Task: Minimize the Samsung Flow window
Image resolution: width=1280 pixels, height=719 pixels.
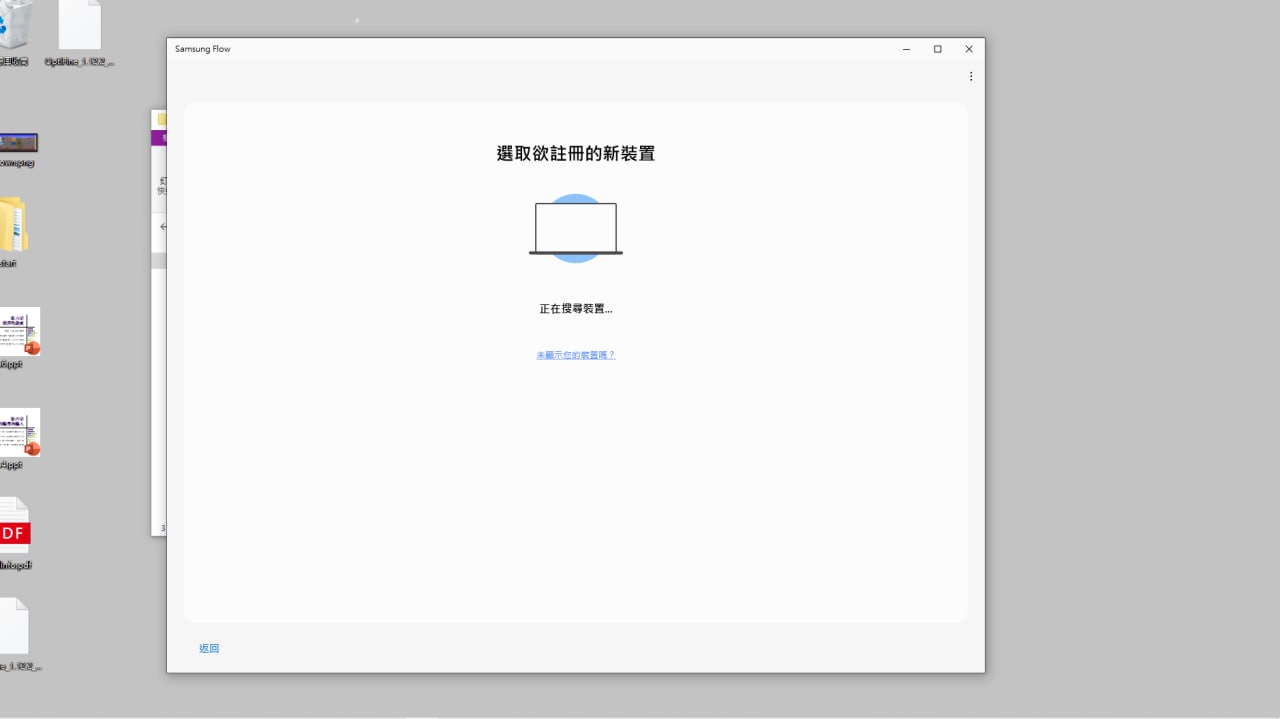Action: click(x=906, y=49)
